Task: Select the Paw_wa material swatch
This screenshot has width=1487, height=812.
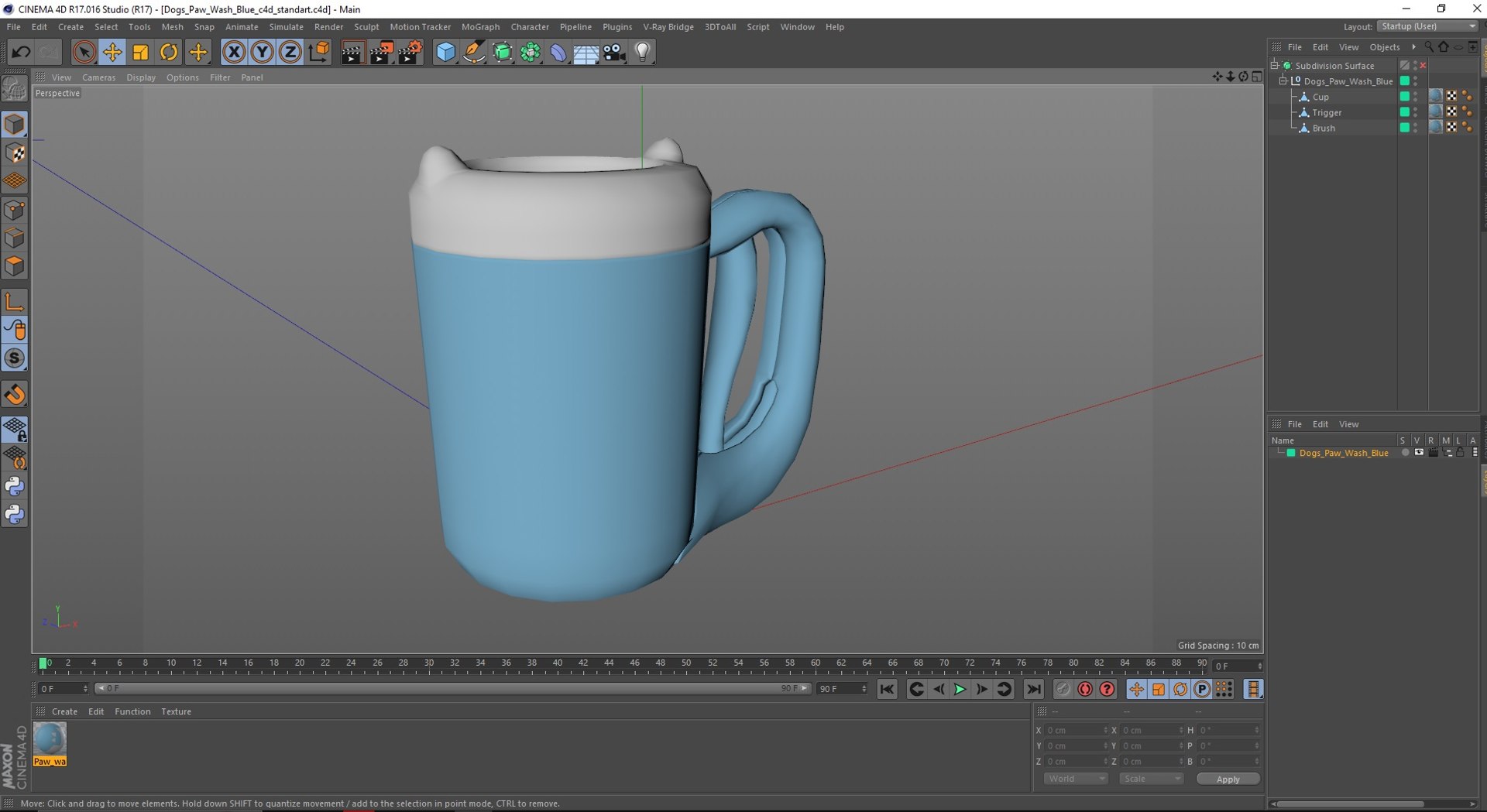Action: [x=50, y=740]
